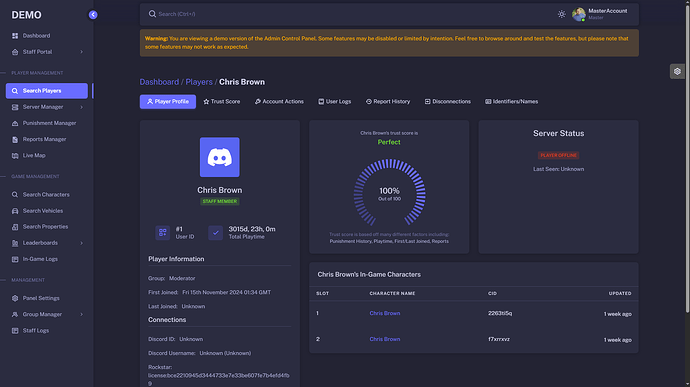This screenshot has height=387, width=690.
Task: Open Punishment Manager from the sidebar
Action: pos(47,123)
